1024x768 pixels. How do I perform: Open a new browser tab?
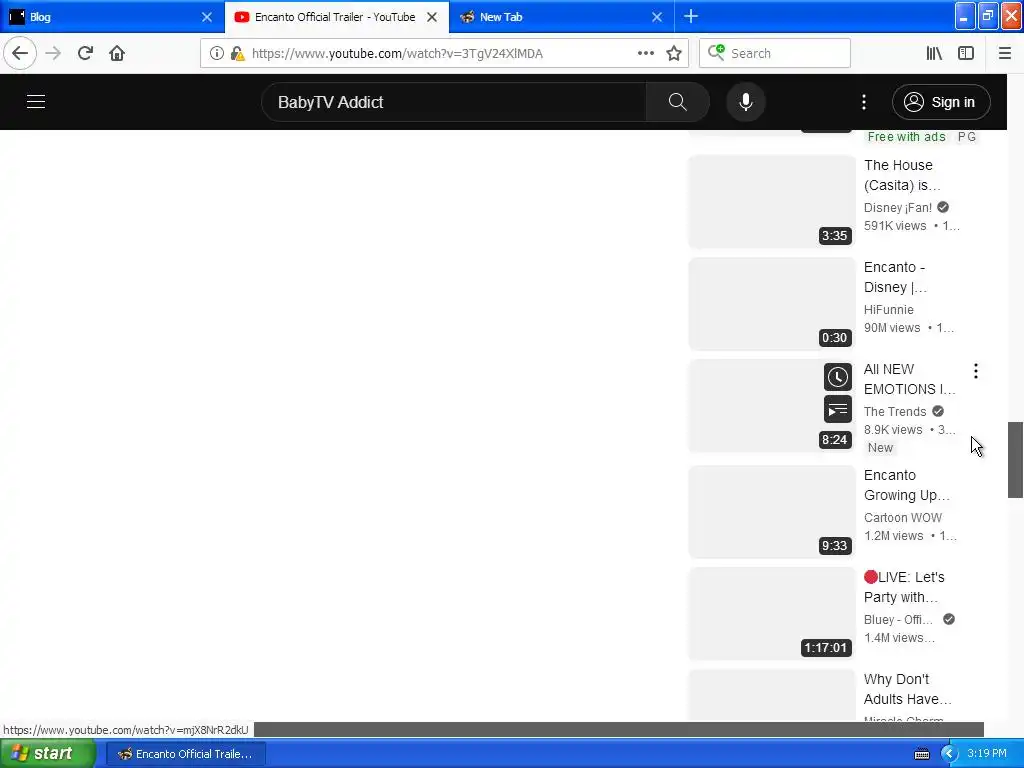(x=691, y=17)
